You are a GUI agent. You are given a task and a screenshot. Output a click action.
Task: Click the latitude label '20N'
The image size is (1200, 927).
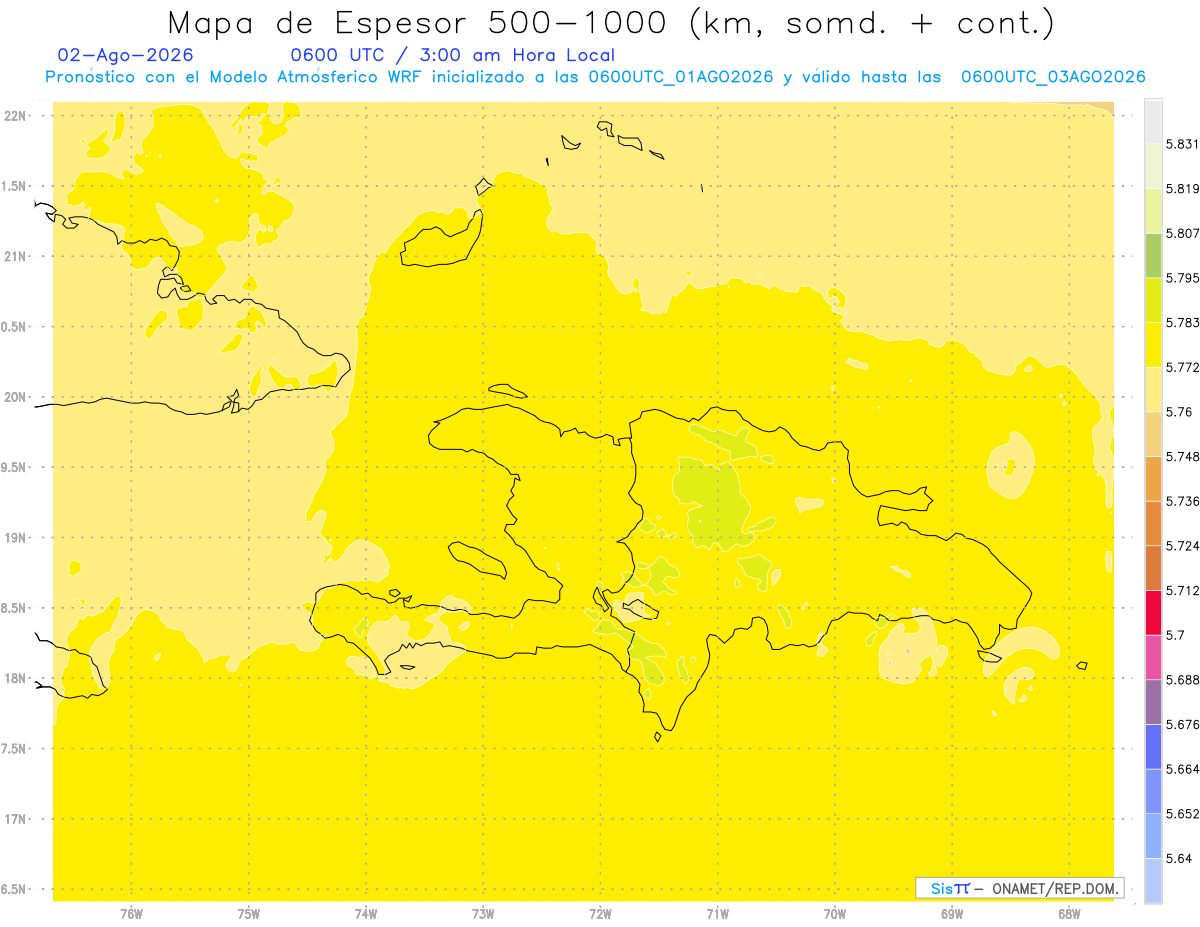(x=14, y=398)
